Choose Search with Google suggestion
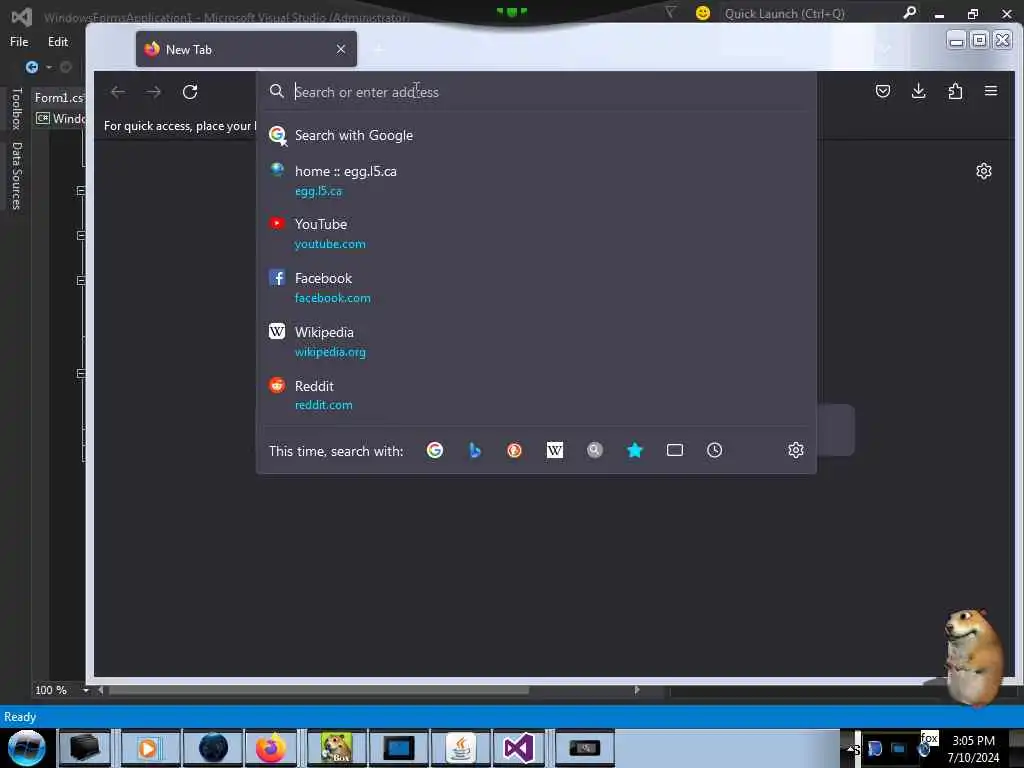This screenshot has width=1024, height=768. click(536, 135)
